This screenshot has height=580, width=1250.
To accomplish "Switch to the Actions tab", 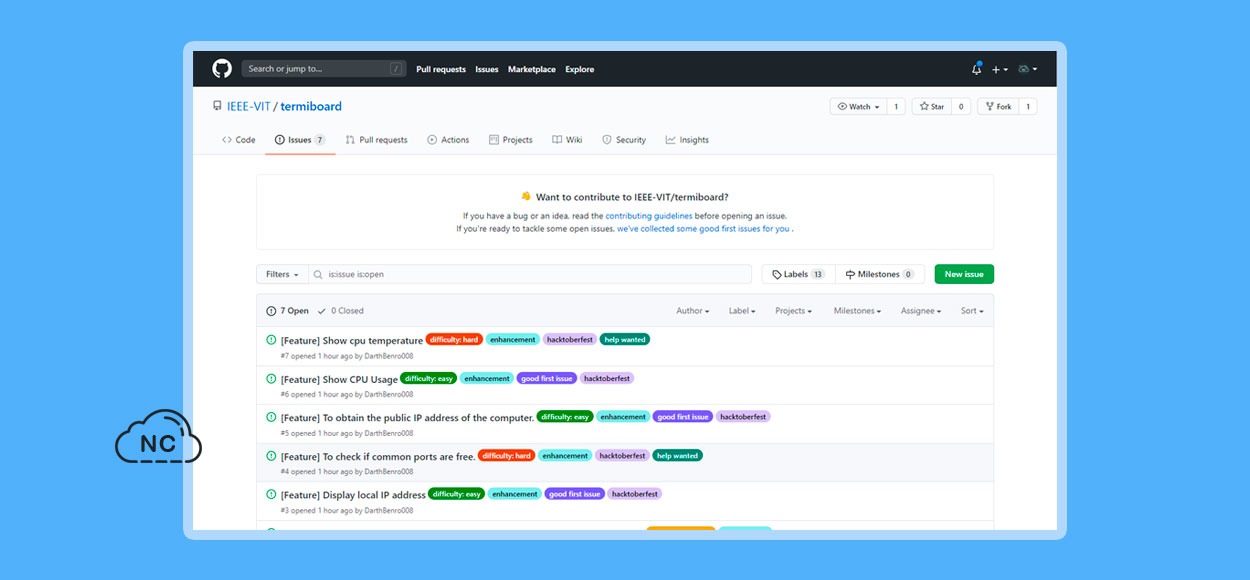I will (x=448, y=140).
